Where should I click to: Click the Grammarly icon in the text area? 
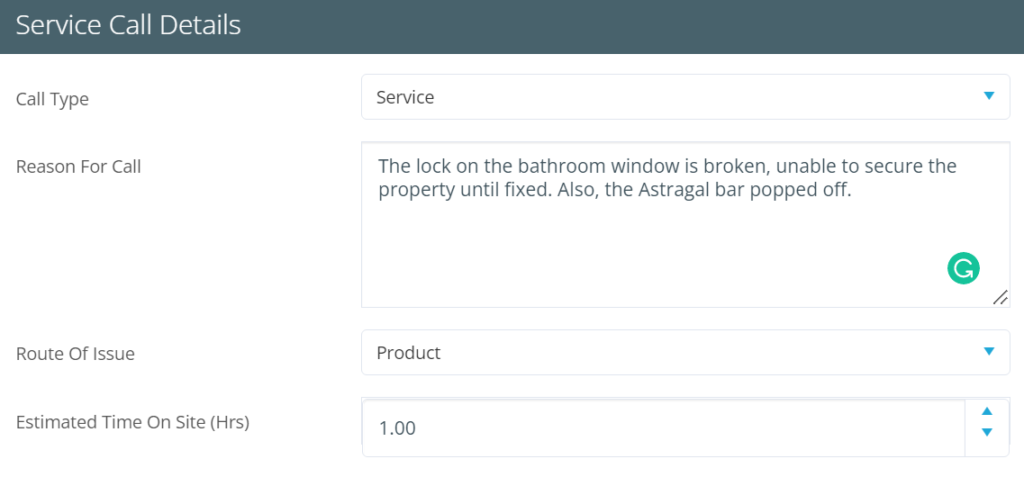point(963,268)
